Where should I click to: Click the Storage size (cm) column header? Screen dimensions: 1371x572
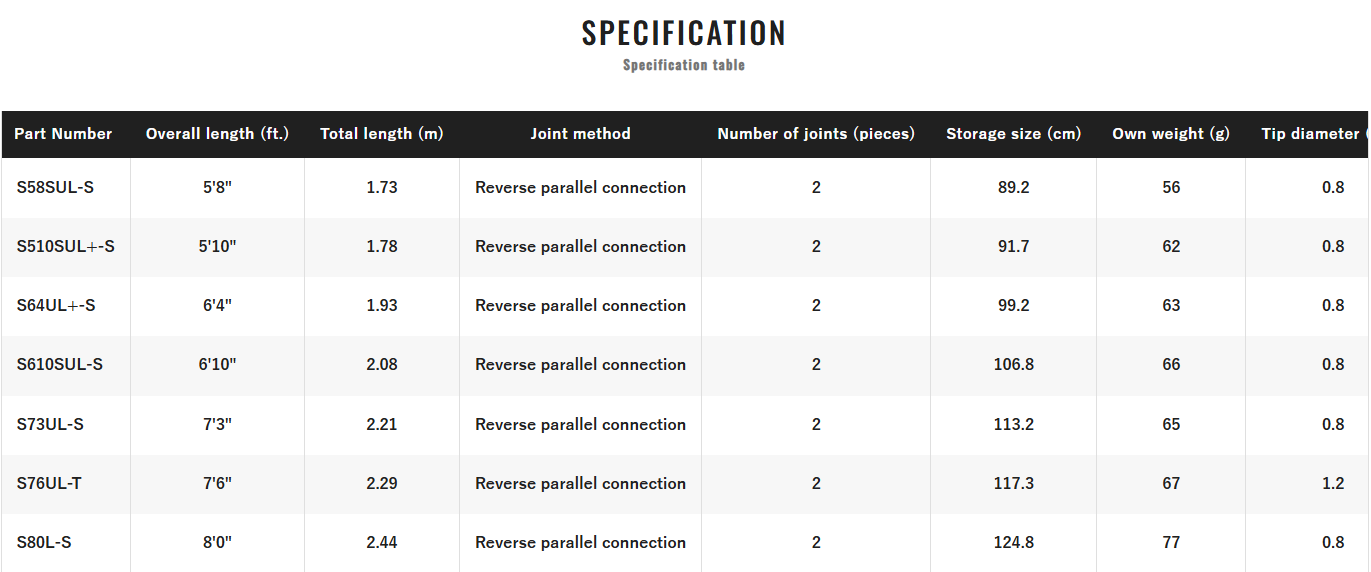[1013, 134]
